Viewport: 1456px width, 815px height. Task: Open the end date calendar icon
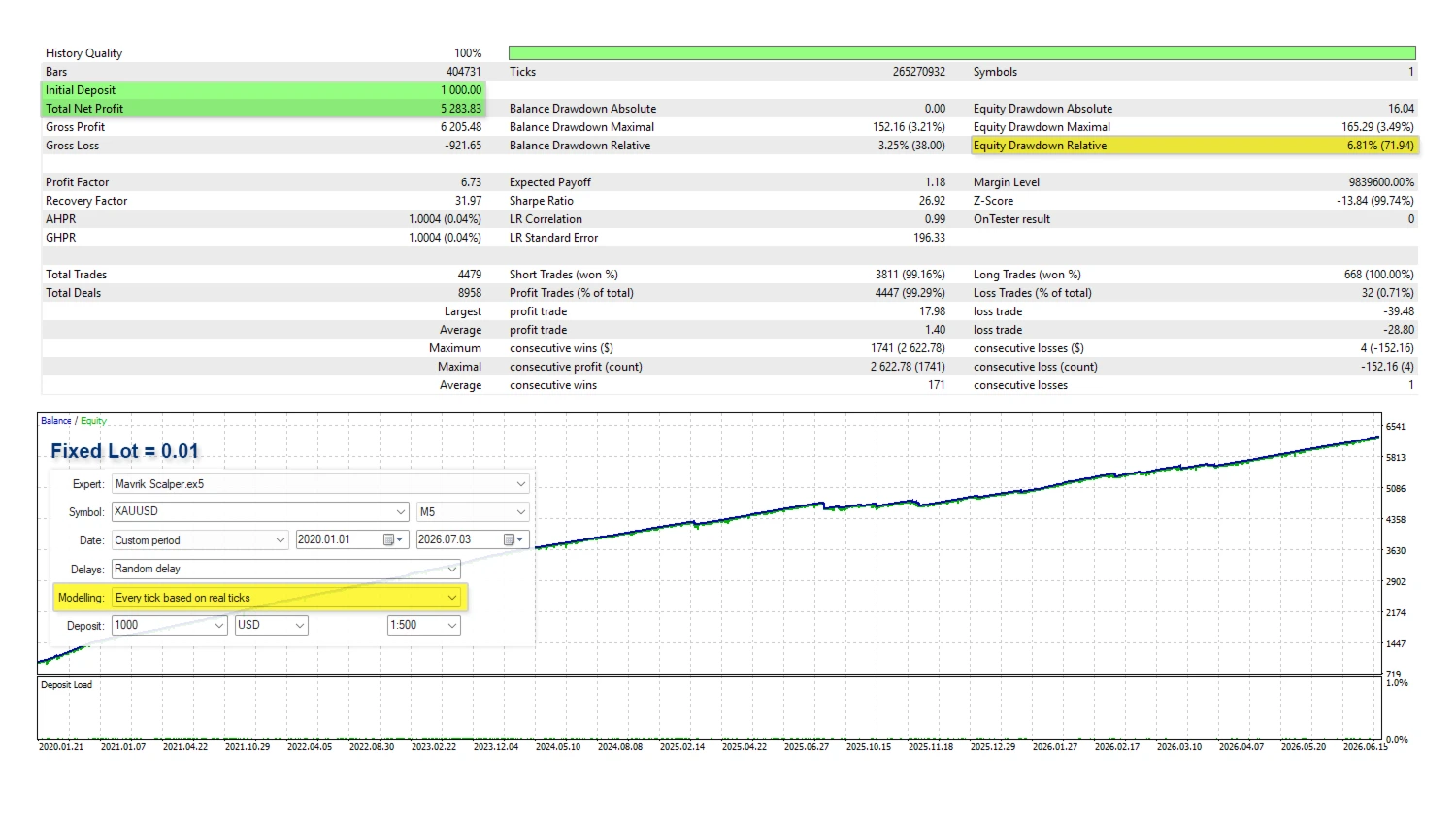tap(513, 540)
